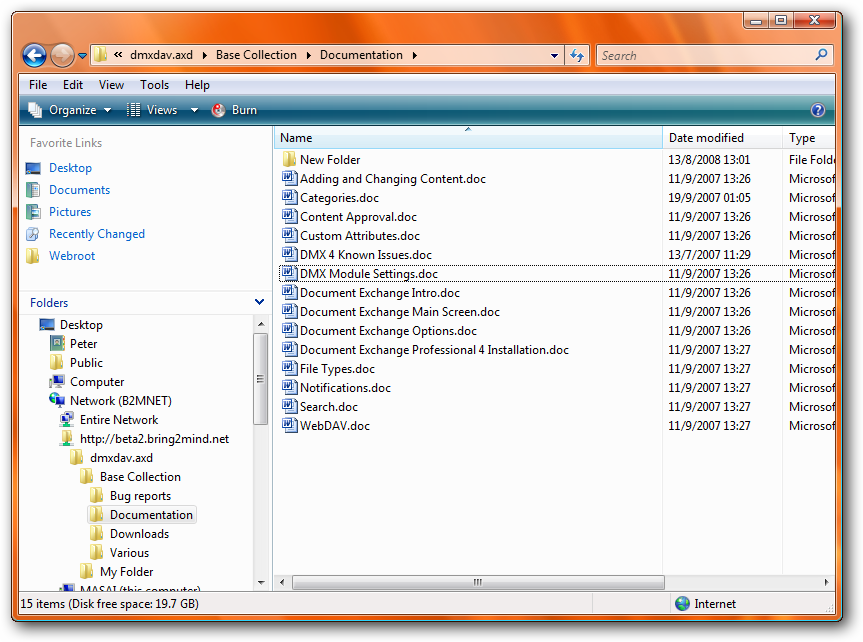Click the blue Help question mark icon

[818, 110]
